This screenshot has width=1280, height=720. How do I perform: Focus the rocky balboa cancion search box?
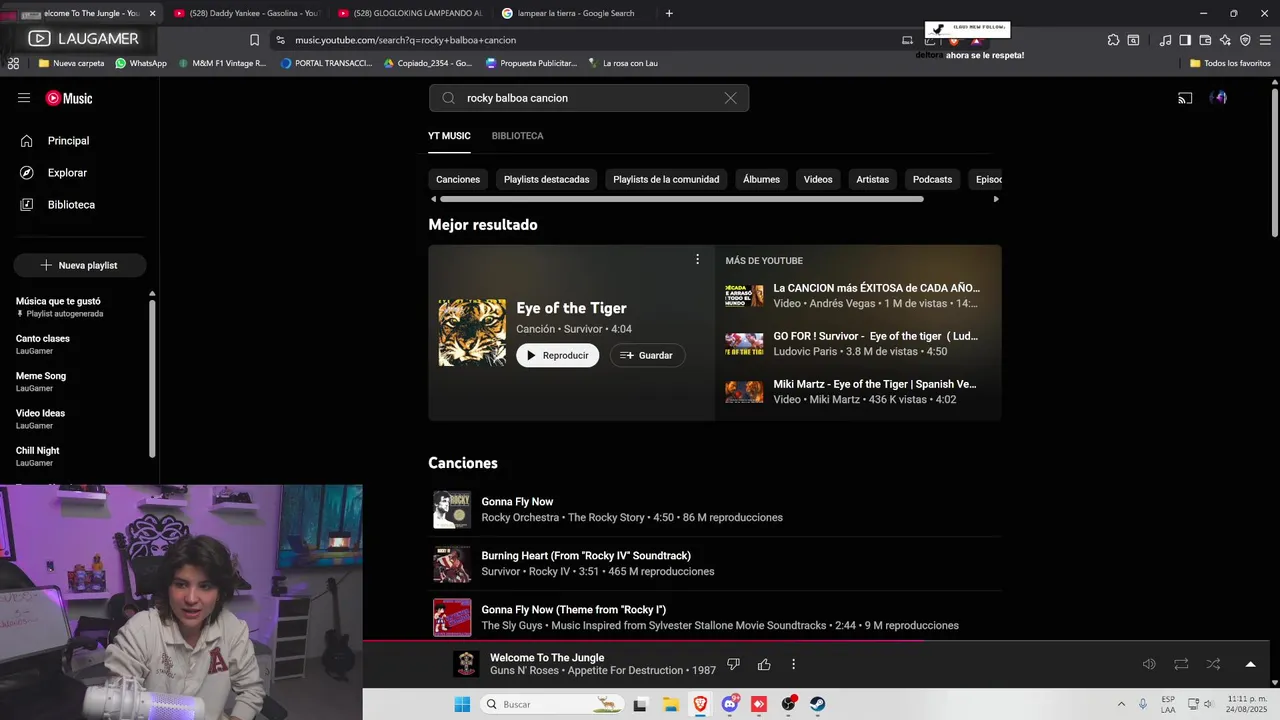(x=588, y=98)
